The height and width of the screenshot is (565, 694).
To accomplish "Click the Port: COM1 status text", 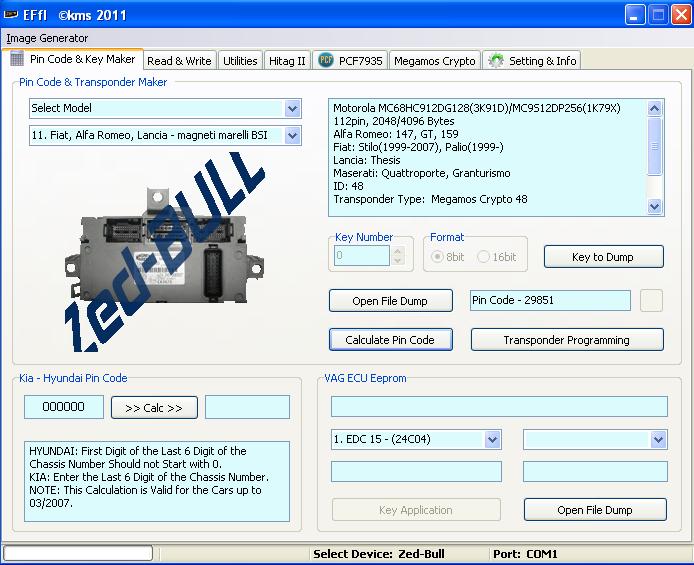I will pos(525,554).
